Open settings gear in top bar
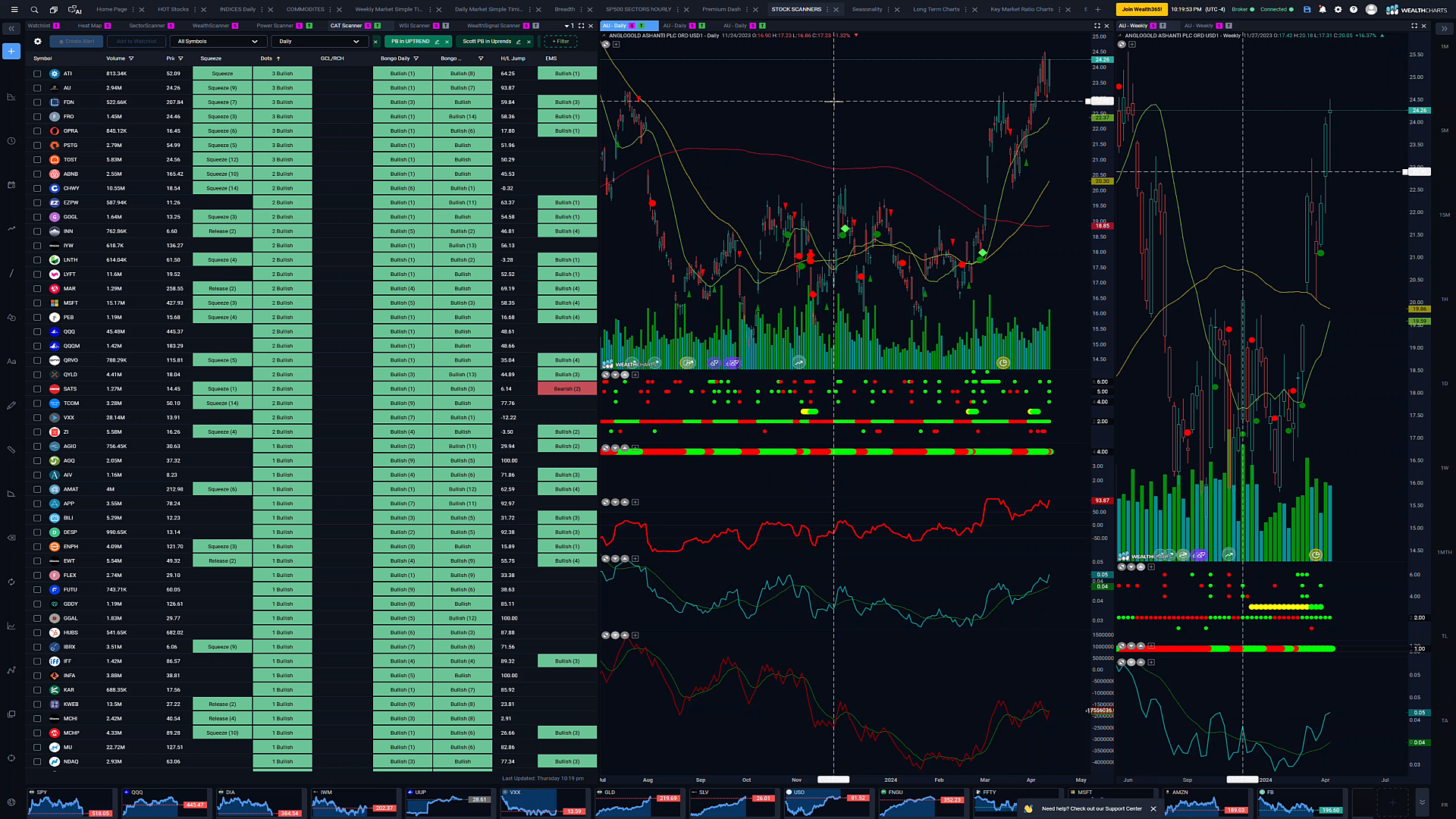Viewport: 1456px width, 819px height. pyautogui.click(x=1338, y=10)
